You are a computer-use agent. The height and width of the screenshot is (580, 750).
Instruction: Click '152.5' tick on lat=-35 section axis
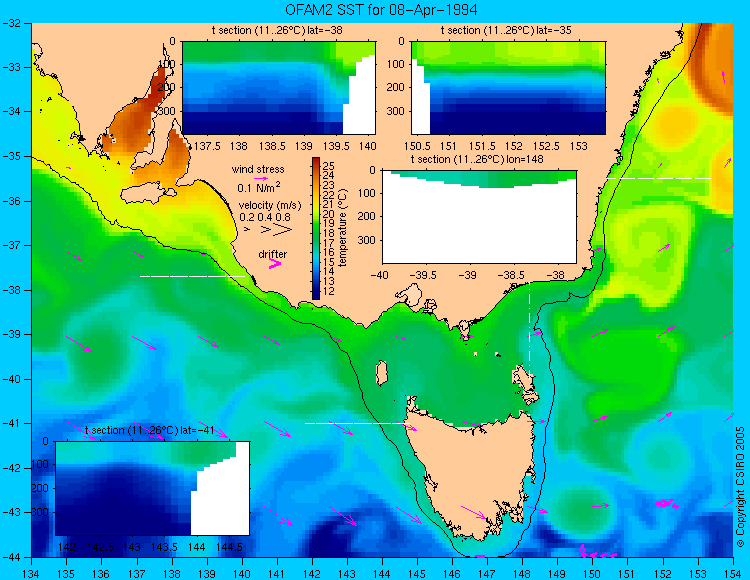[x=547, y=146]
